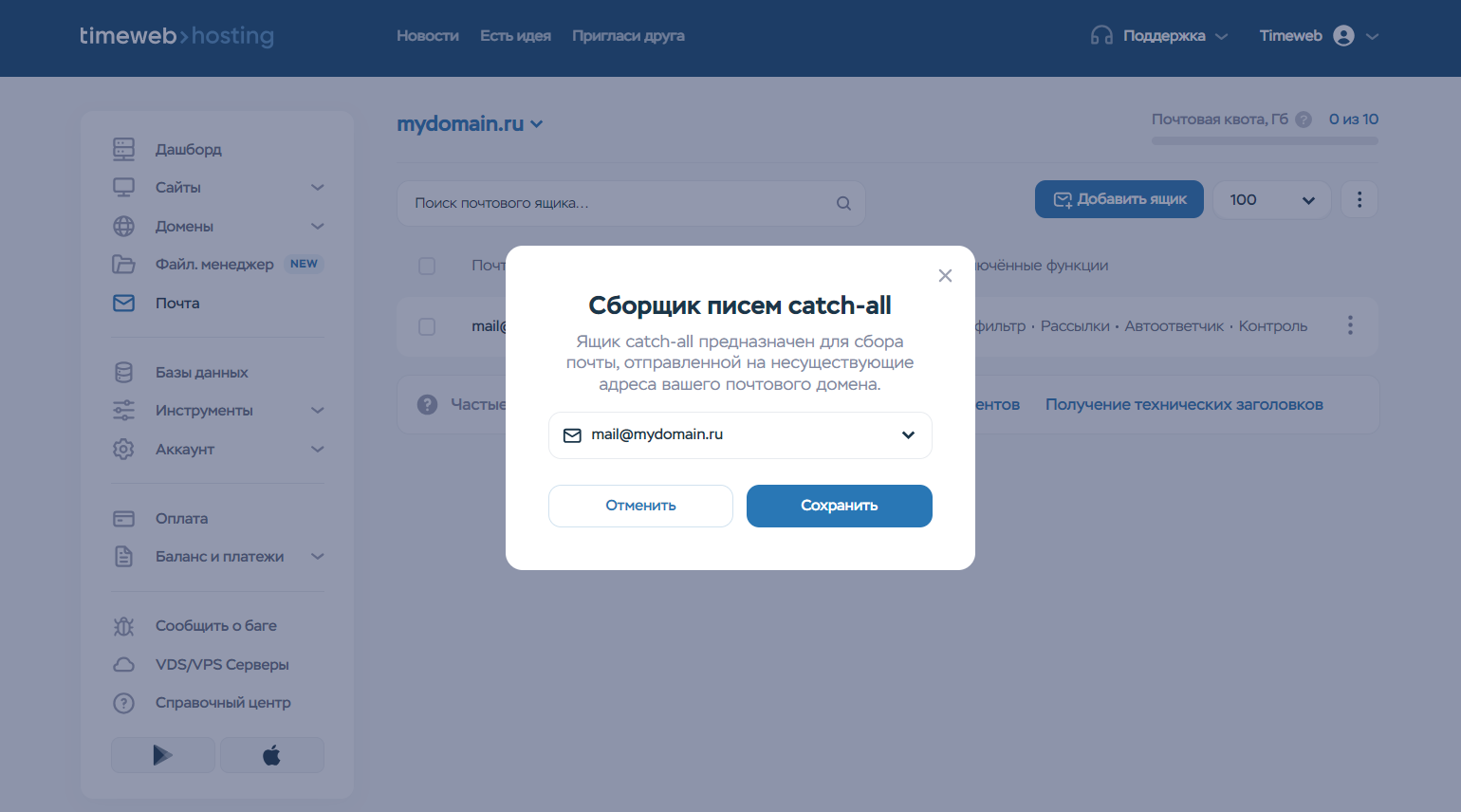
Task: Click the bug icon for Сообщить о баге
Action: pos(123,626)
